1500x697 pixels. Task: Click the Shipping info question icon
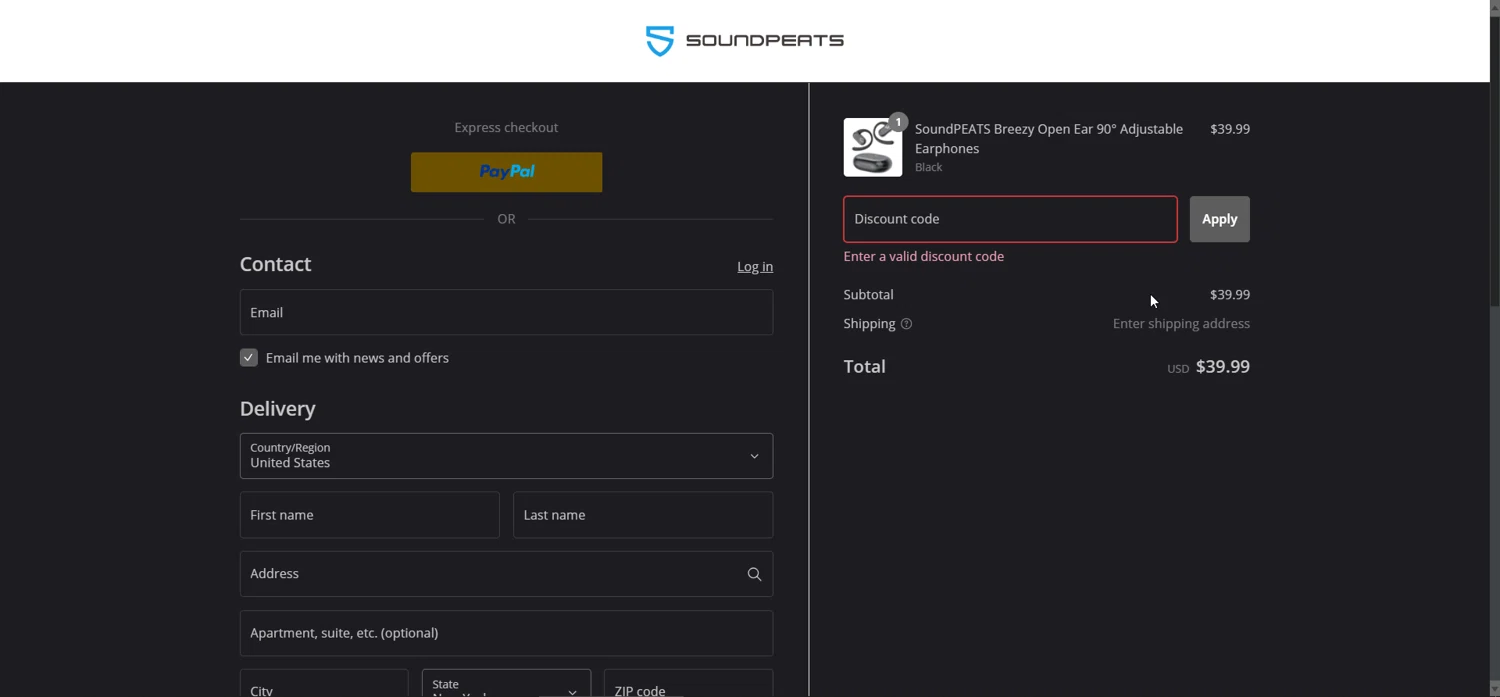tap(906, 324)
